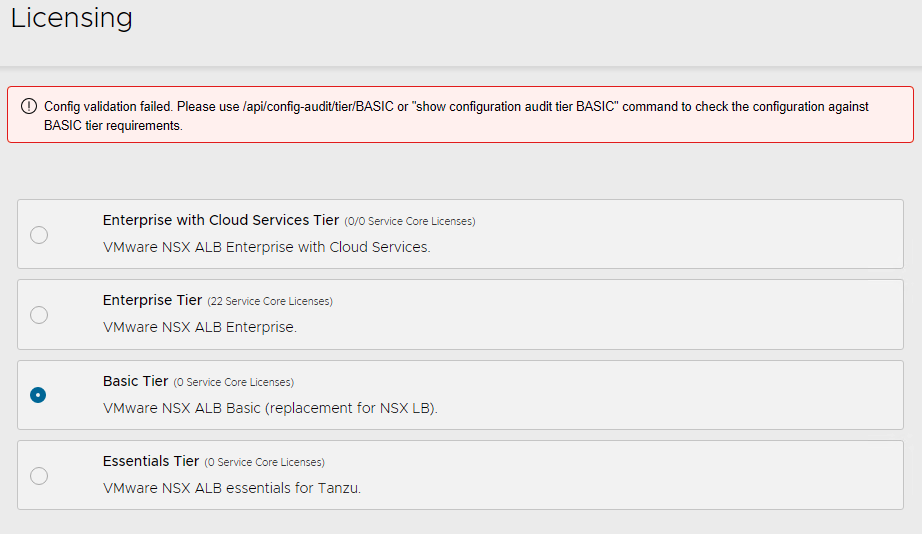Select the Enterprise Tier radio button
This screenshot has height=534, width=922.
39,315
